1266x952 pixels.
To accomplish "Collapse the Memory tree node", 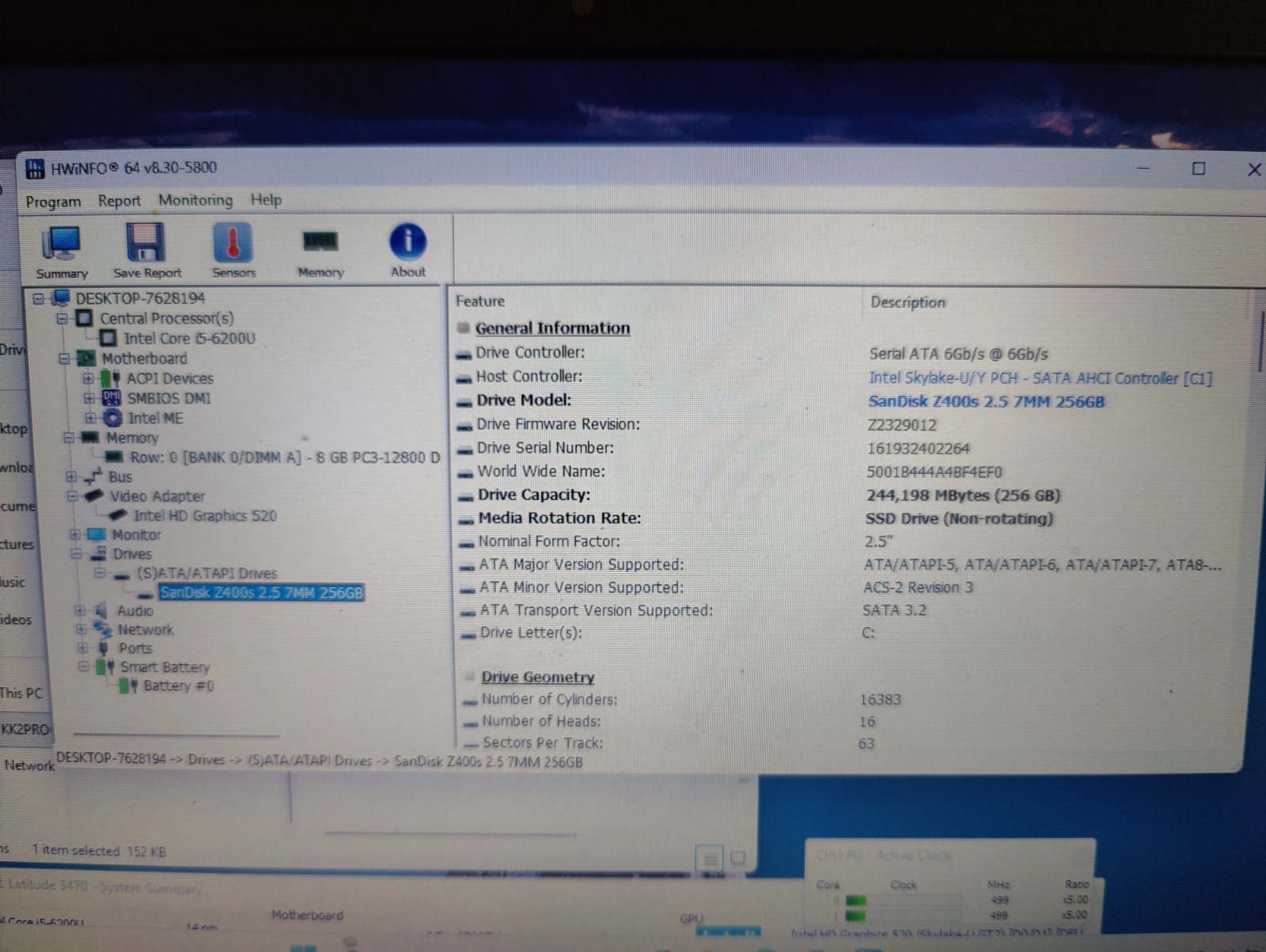I will (69, 438).
